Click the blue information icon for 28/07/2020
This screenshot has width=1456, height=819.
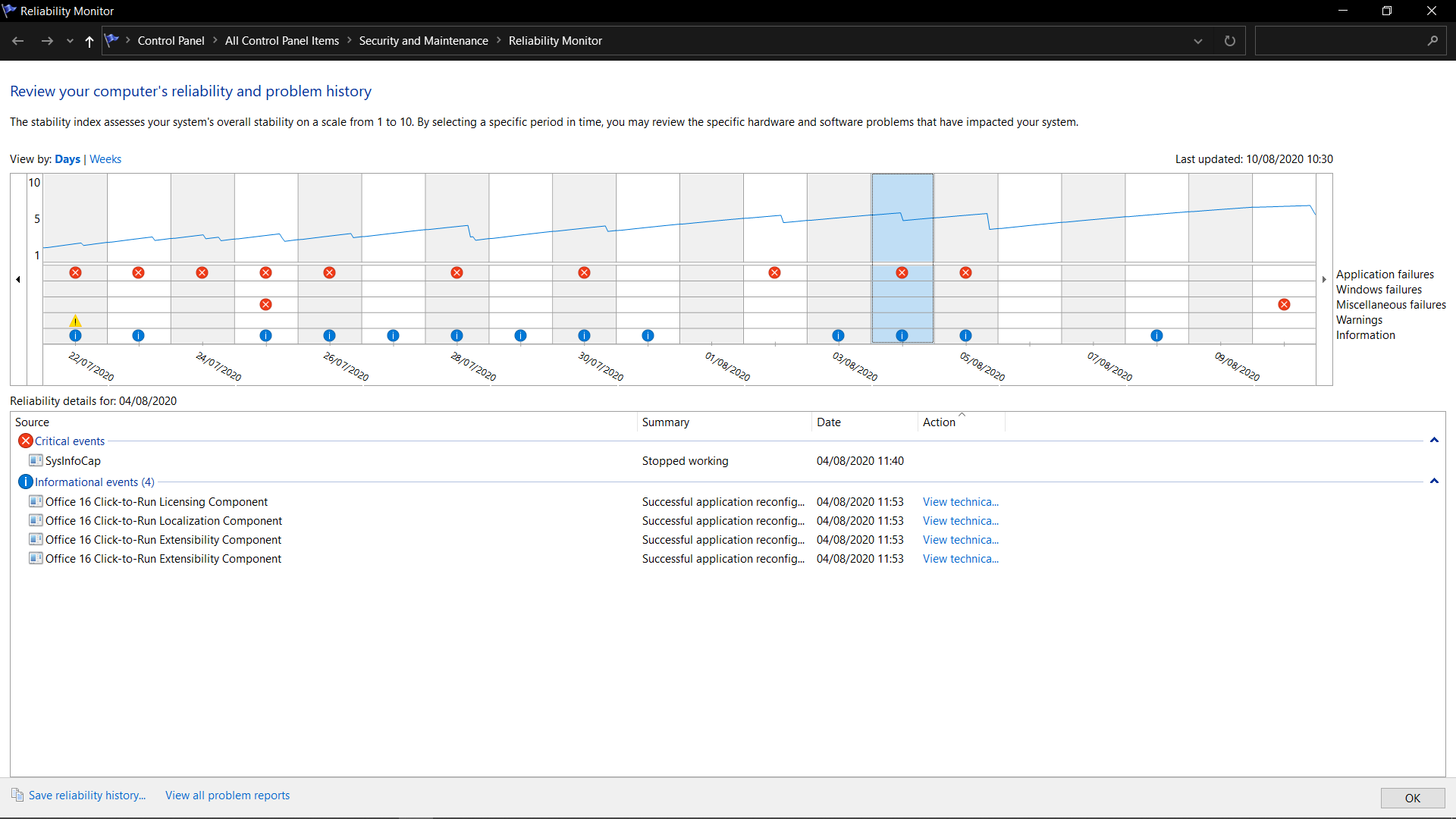(457, 336)
